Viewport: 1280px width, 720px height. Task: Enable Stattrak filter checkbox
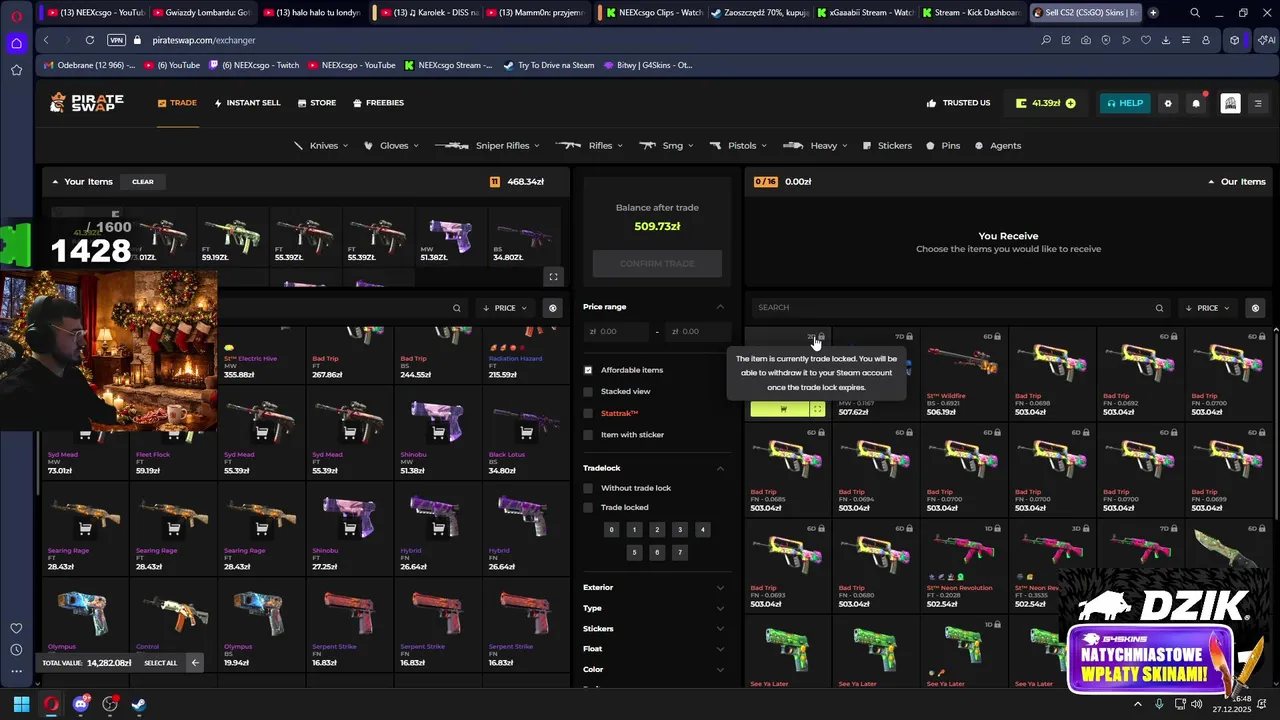click(588, 413)
